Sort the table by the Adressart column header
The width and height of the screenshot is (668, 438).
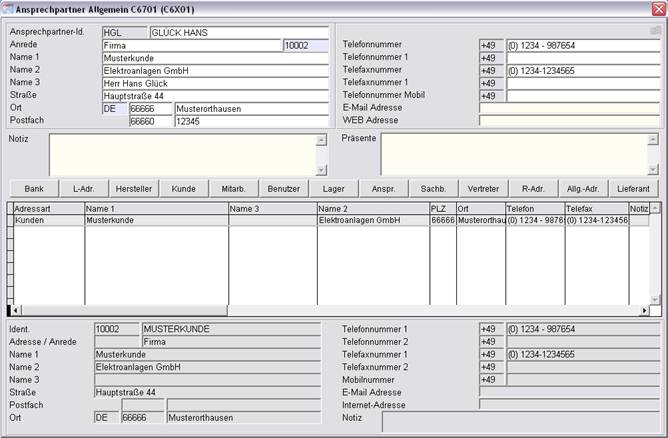(x=47, y=208)
